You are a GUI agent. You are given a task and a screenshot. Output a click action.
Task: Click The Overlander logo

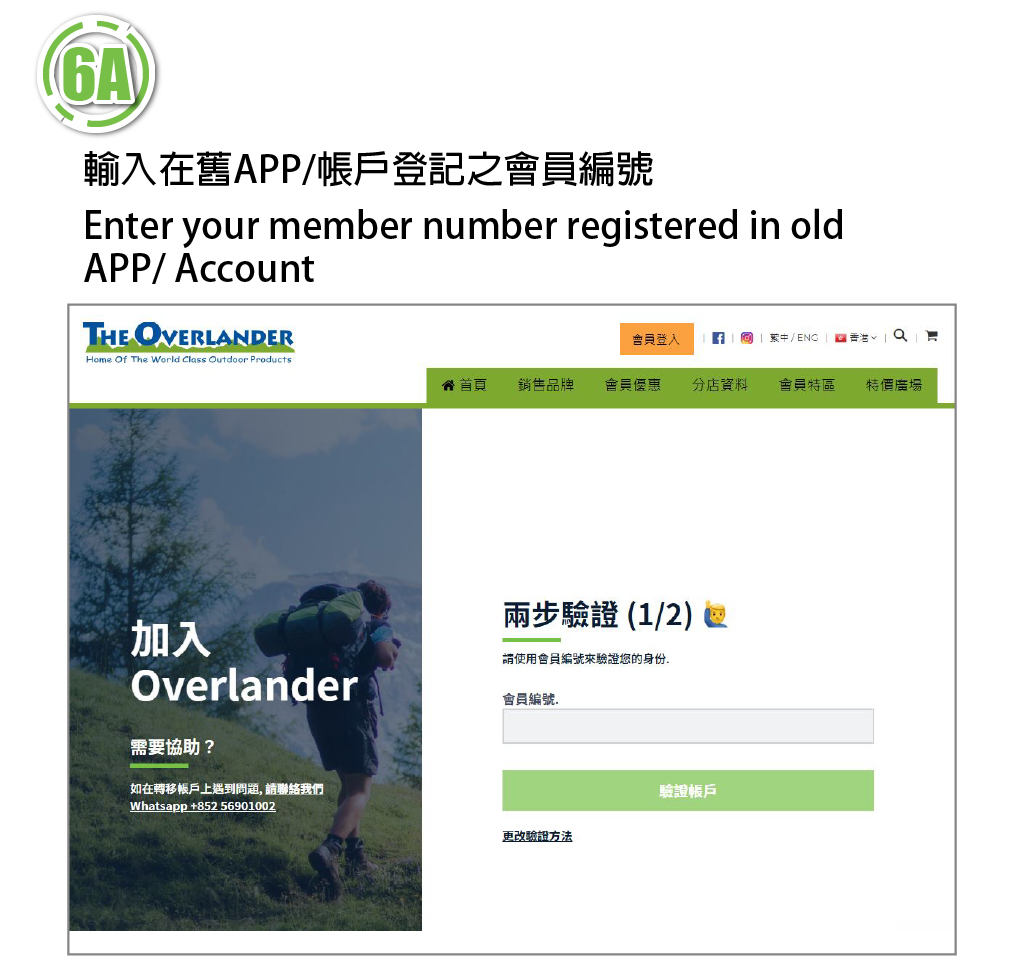[189, 343]
